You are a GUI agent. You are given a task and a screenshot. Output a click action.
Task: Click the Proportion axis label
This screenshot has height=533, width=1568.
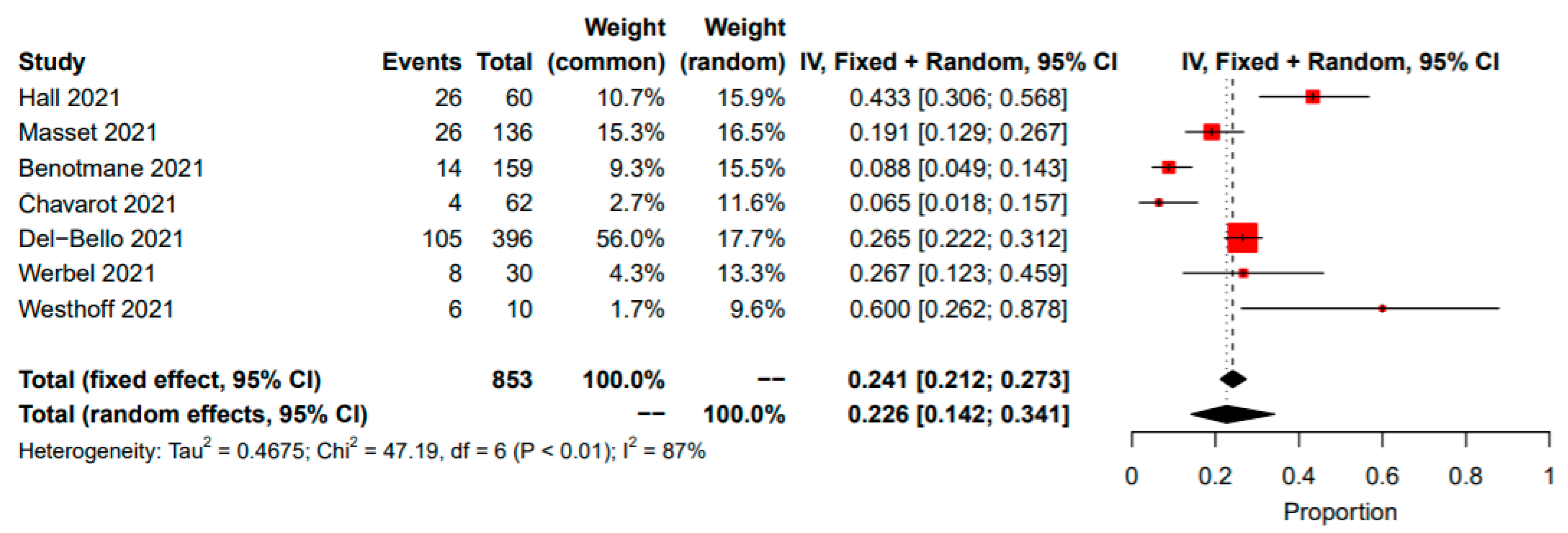click(1340, 512)
